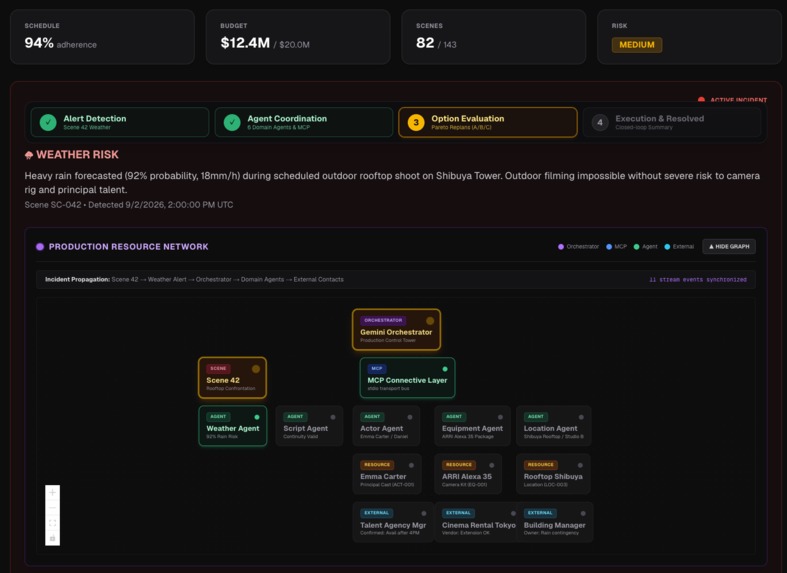Viewport: 787px width, 573px height.
Task: Click the gray step 4 circle
Action: click(600, 122)
